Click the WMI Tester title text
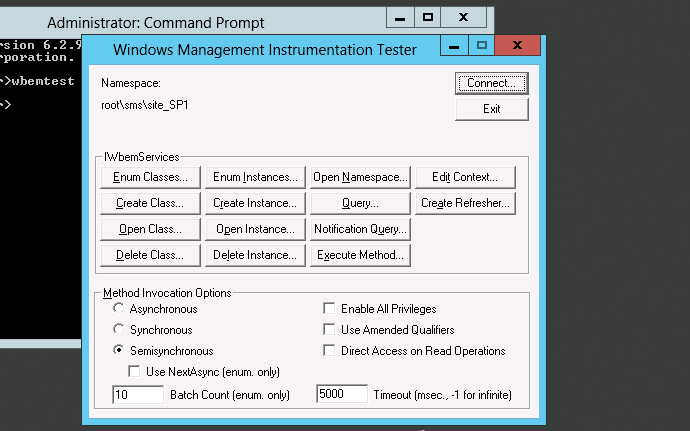 point(264,50)
